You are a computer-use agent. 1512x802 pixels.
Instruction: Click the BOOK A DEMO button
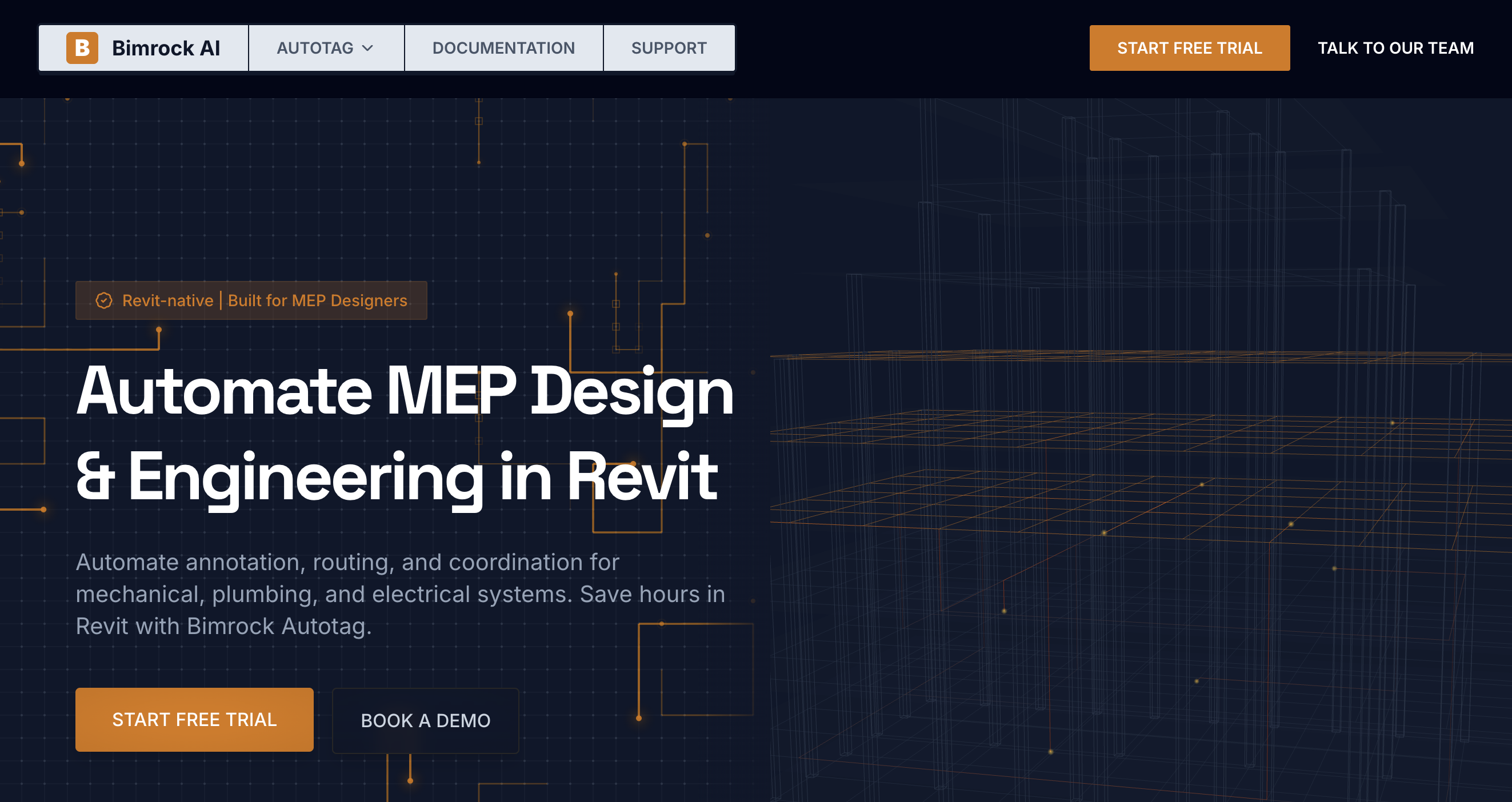425,720
